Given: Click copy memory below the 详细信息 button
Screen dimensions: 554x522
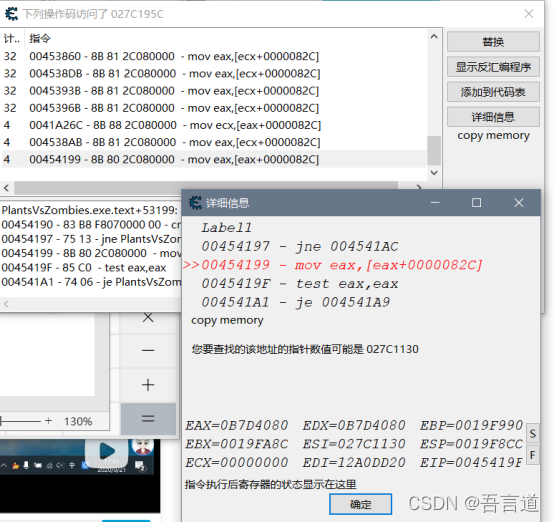Looking at the screenshot, I should coord(493,136).
